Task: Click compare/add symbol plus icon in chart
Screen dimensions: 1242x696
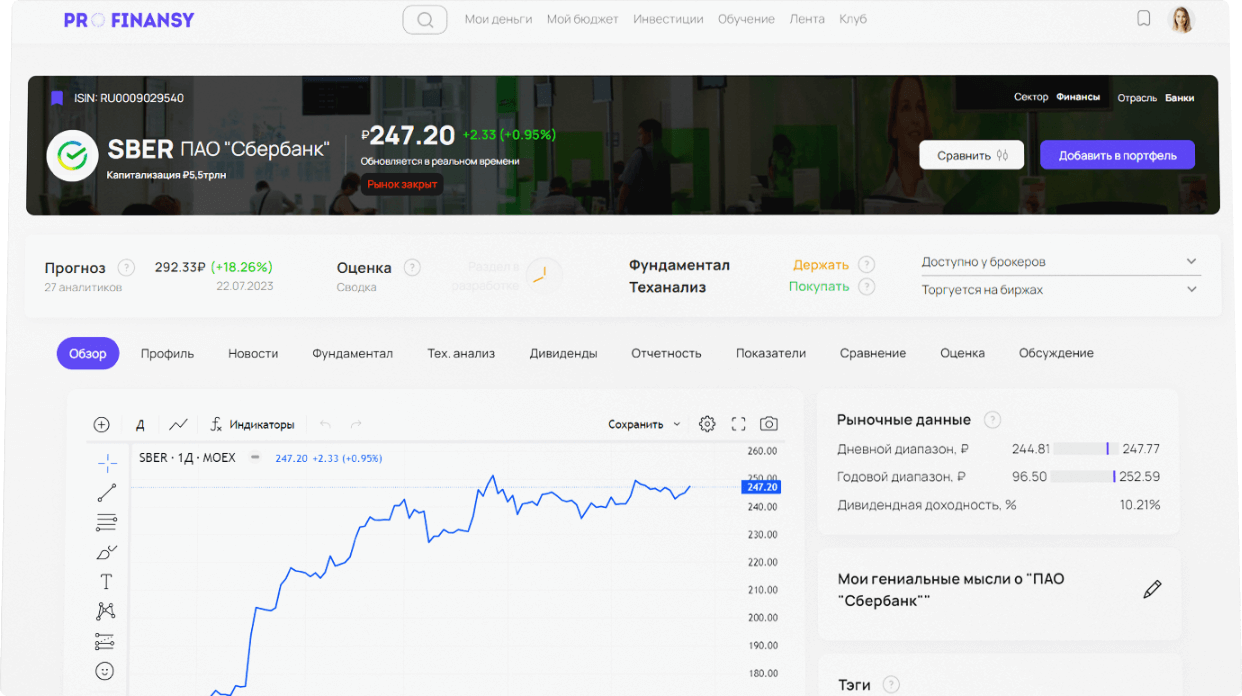Action: [101, 424]
